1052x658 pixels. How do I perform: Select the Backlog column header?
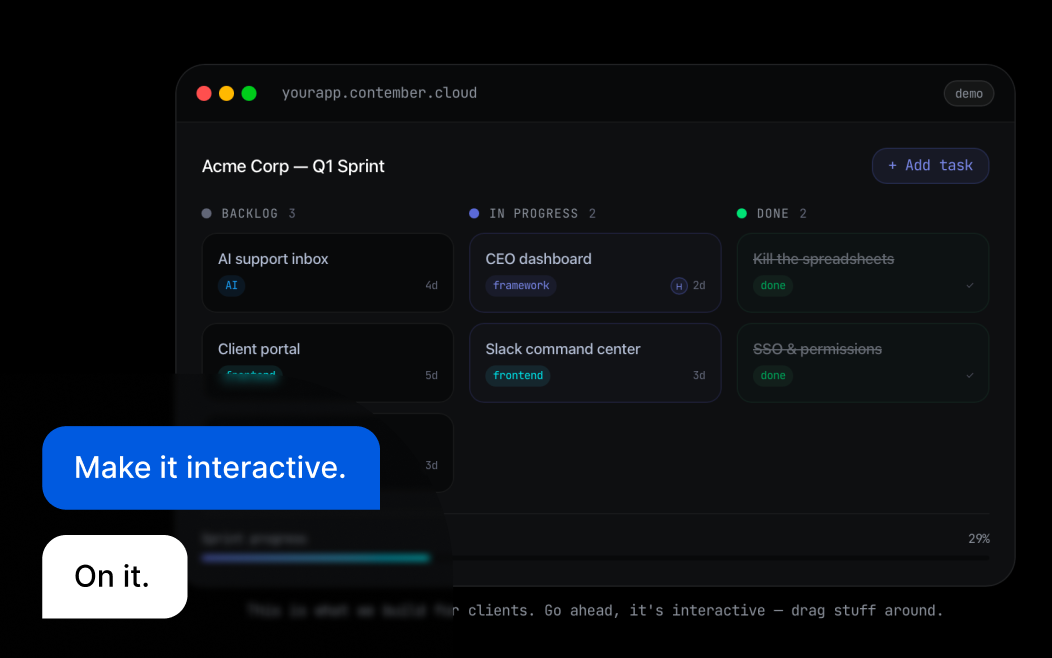[249, 214]
